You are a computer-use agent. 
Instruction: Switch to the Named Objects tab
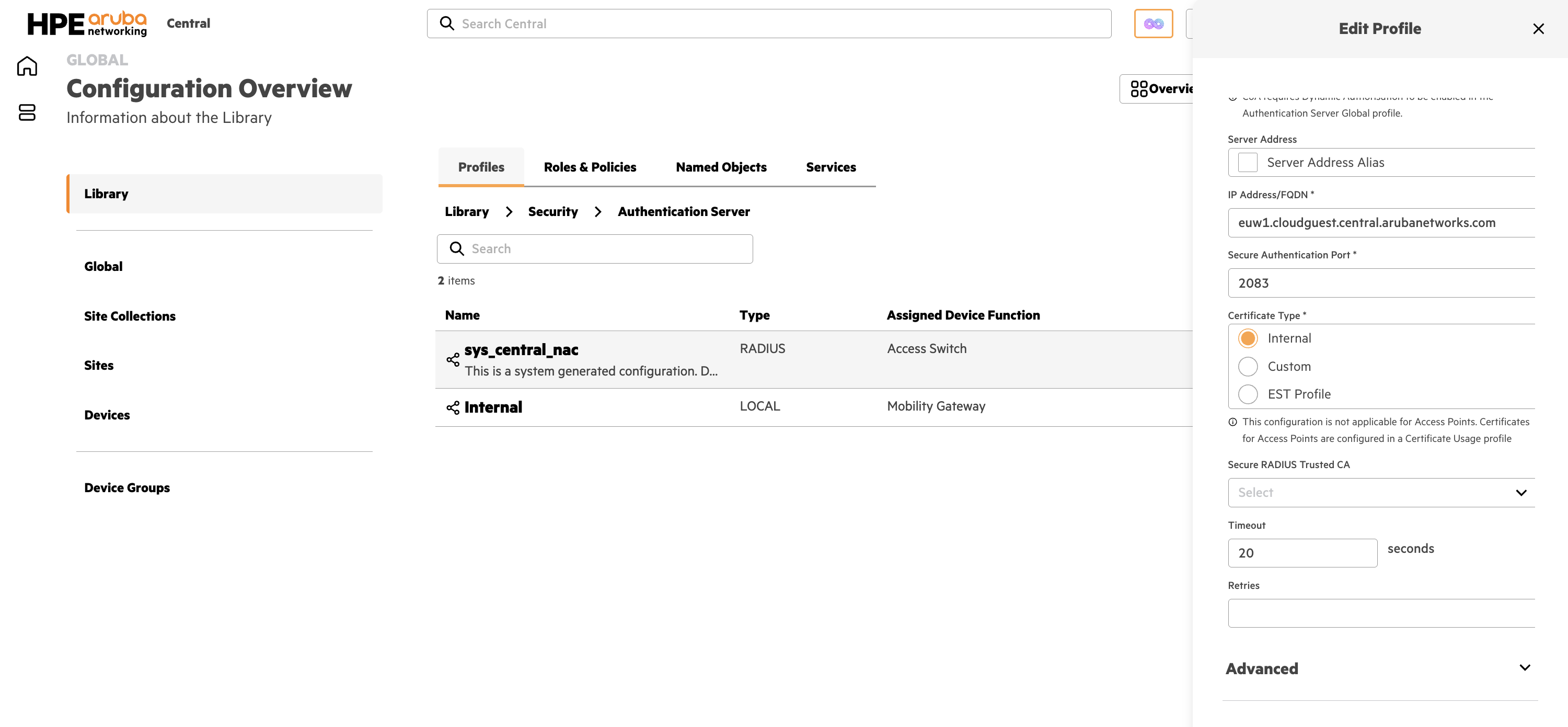(721, 167)
